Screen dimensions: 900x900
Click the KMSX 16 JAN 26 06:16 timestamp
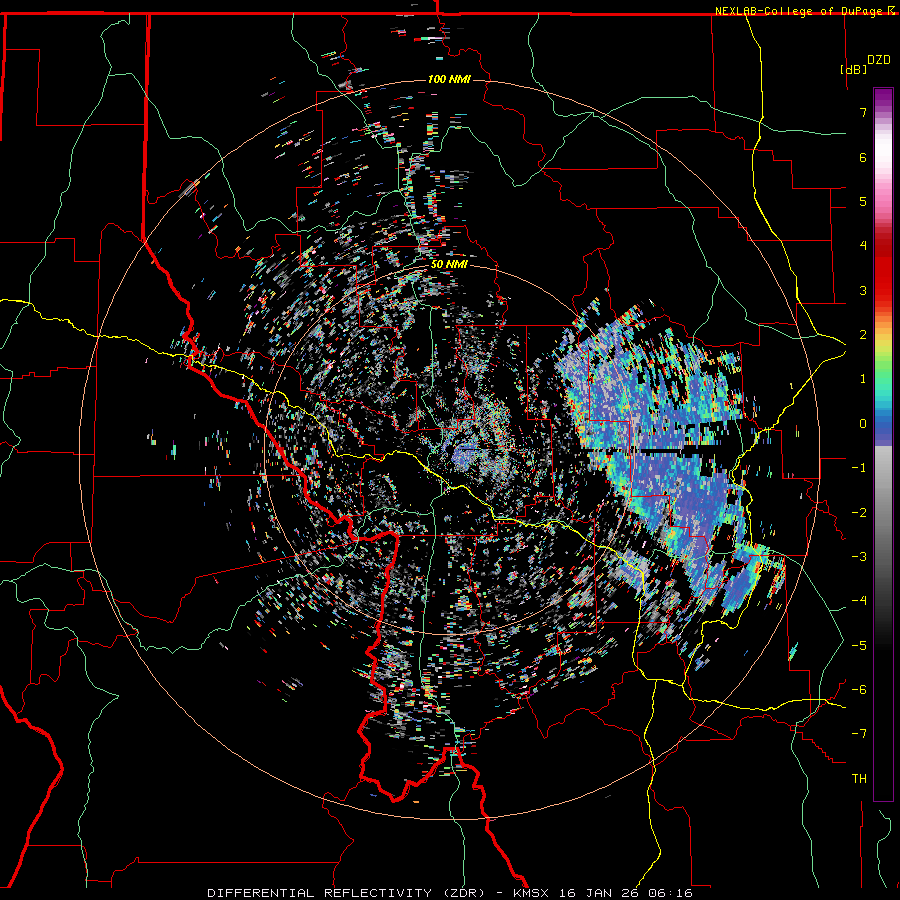click(603, 893)
